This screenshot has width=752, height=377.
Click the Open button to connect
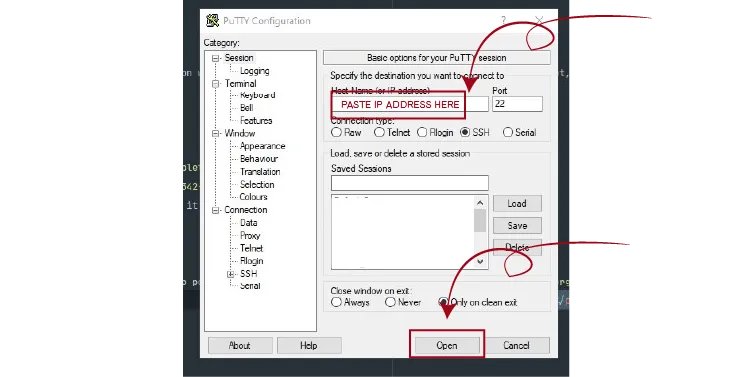click(x=446, y=345)
